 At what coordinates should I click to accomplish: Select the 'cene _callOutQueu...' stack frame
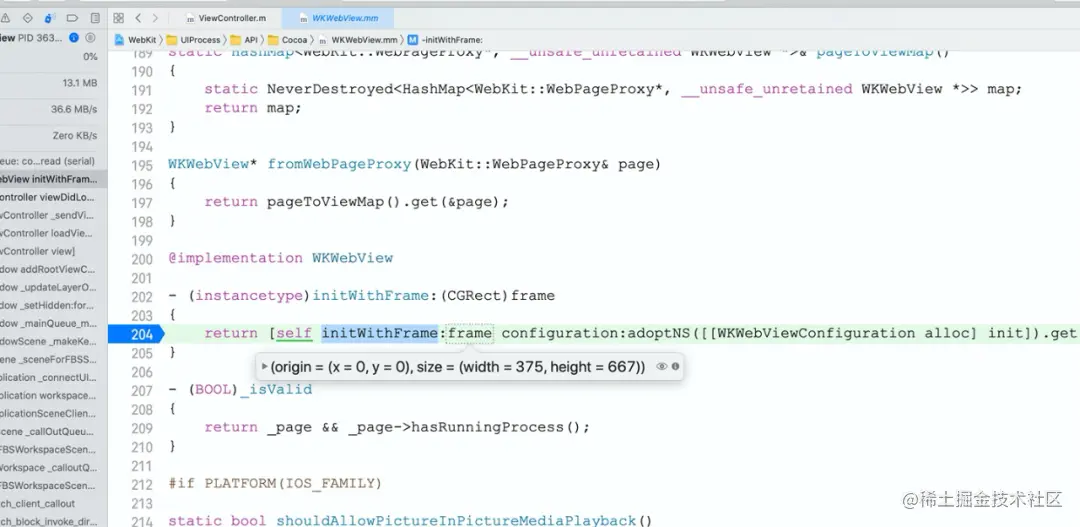[x=53, y=431]
